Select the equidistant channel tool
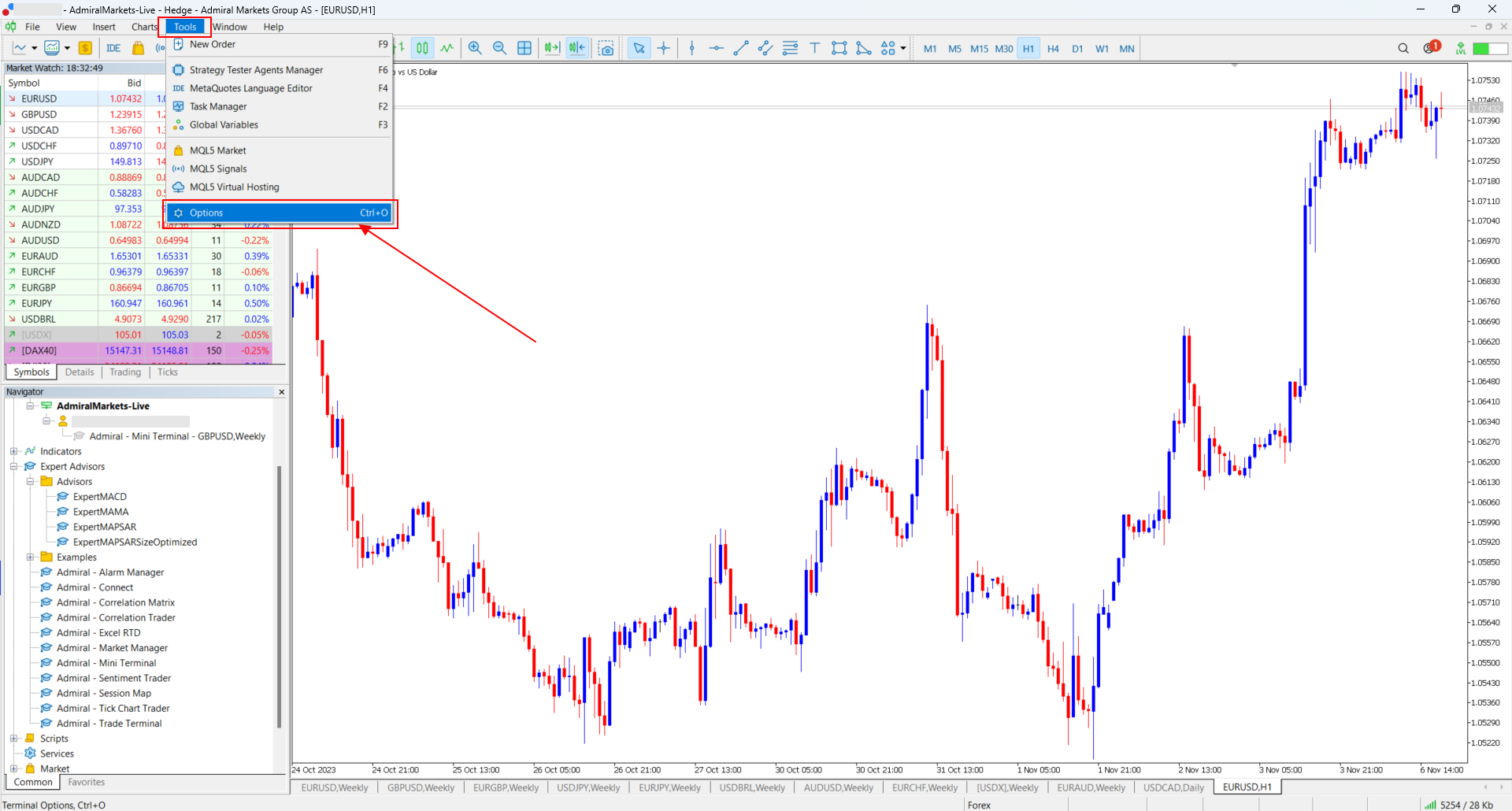This screenshot has height=811, width=1512. click(765, 48)
